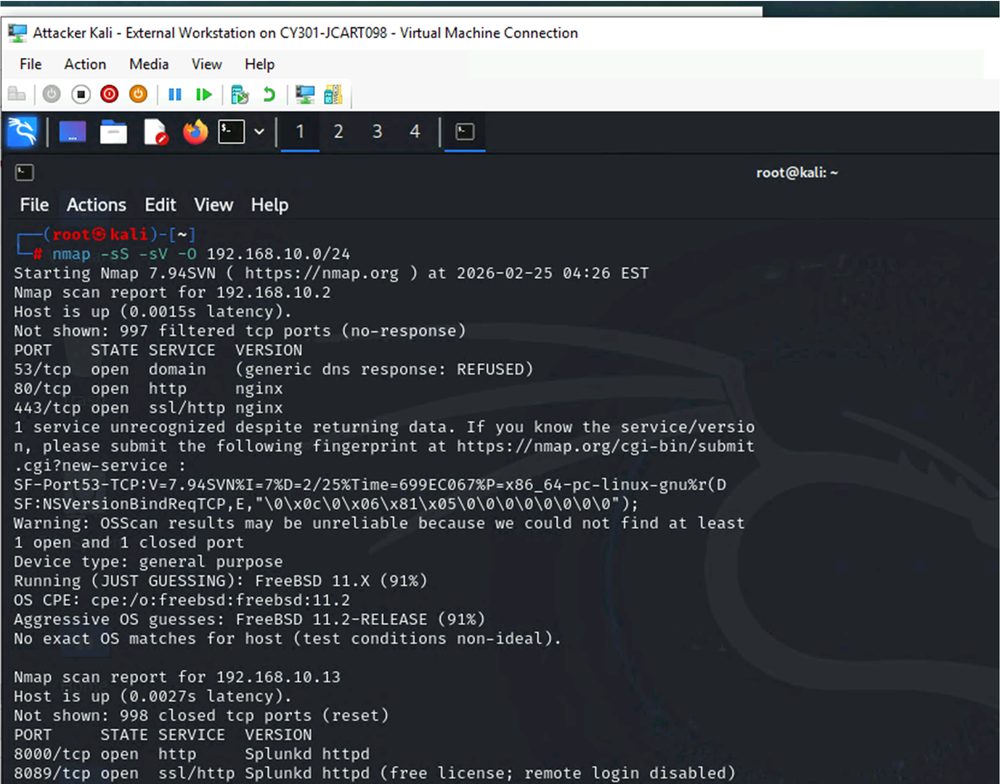Switch to workspace 2
The width and height of the screenshot is (1000, 784).
pyautogui.click(x=339, y=132)
